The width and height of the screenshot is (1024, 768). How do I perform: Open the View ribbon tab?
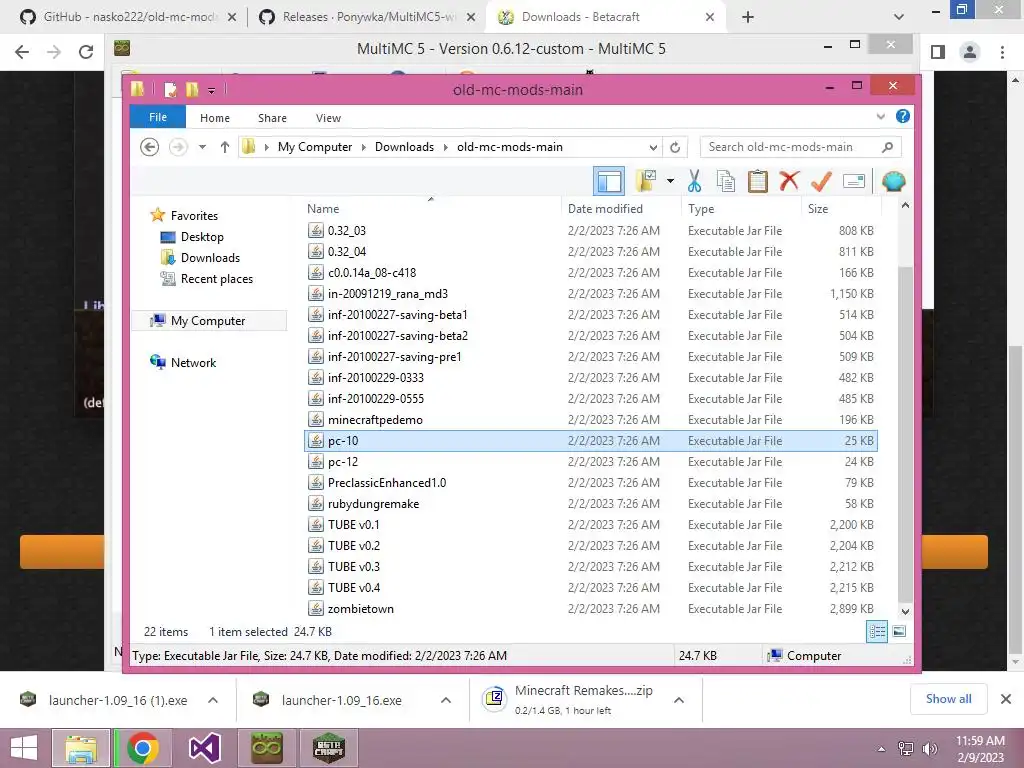(328, 118)
